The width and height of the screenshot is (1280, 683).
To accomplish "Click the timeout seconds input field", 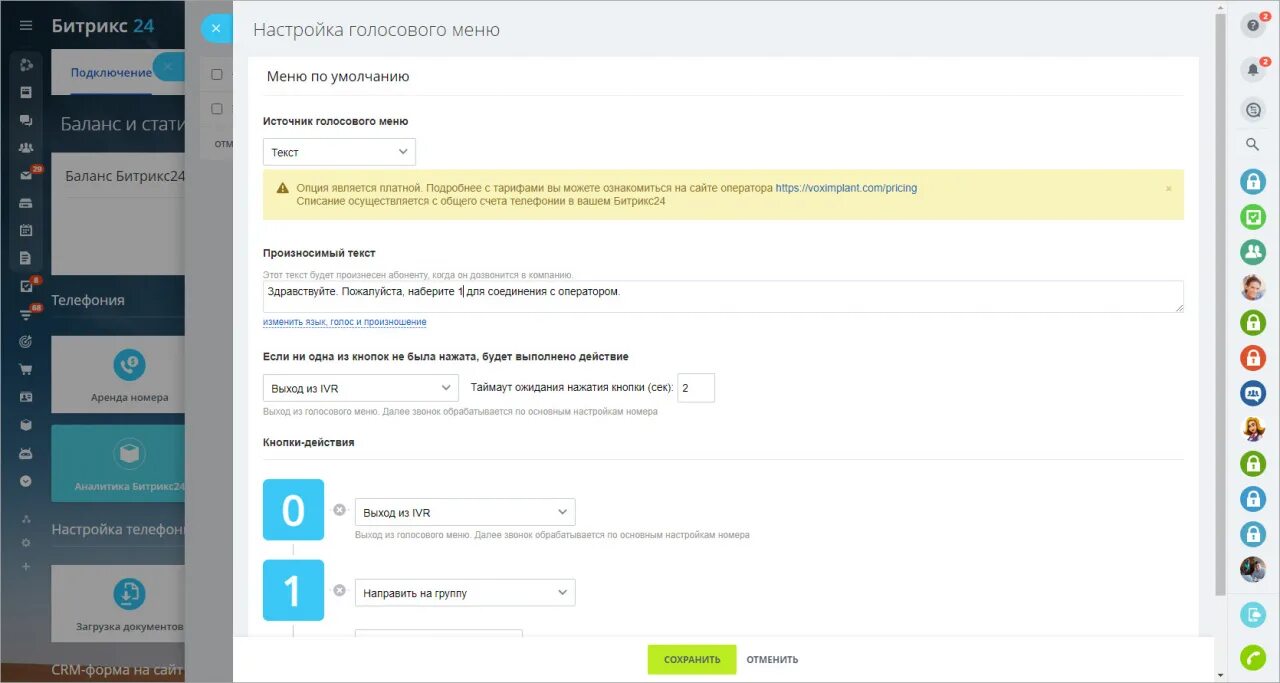I will click(x=696, y=388).
